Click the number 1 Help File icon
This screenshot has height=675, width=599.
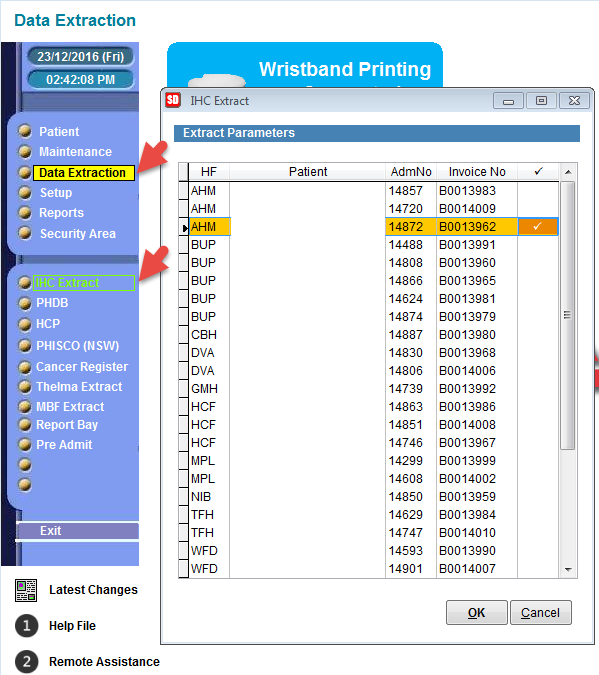tap(27, 625)
